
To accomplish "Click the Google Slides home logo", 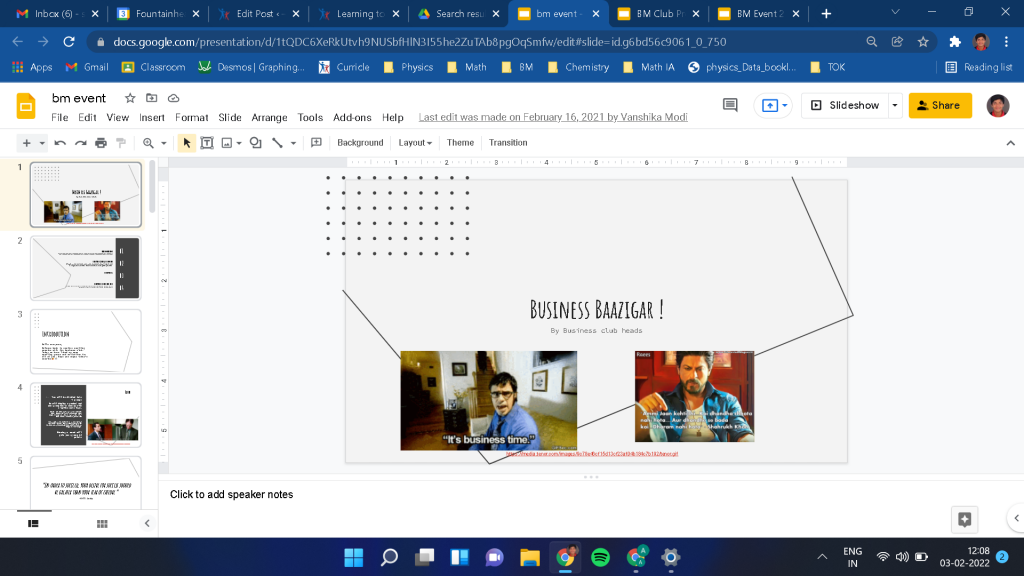I will pos(26,106).
